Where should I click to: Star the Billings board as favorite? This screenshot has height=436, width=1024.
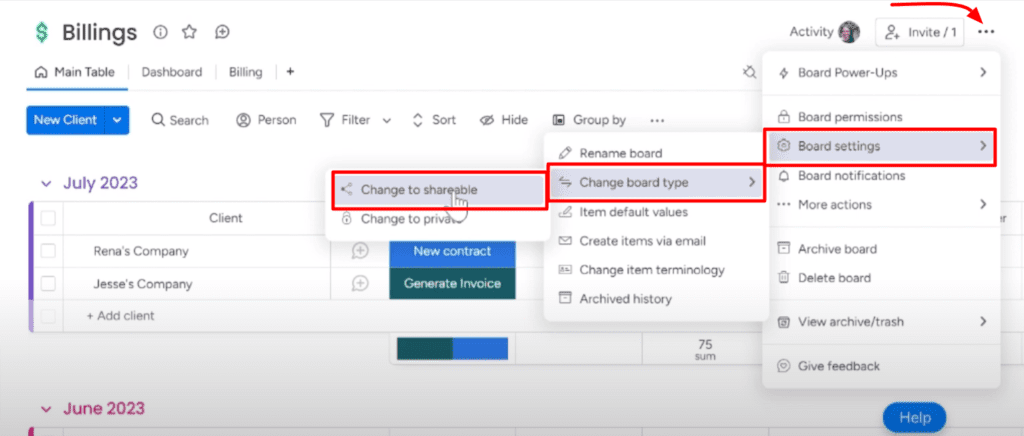(x=189, y=32)
